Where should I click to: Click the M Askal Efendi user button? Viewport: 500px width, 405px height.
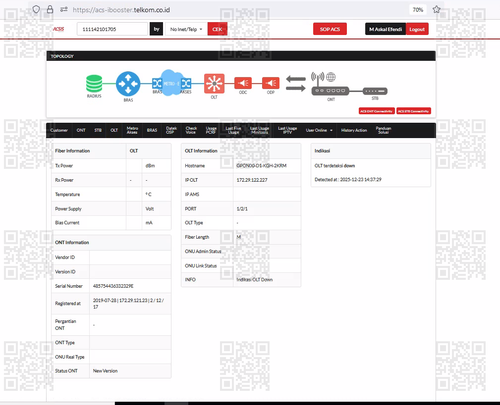coord(385,29)
